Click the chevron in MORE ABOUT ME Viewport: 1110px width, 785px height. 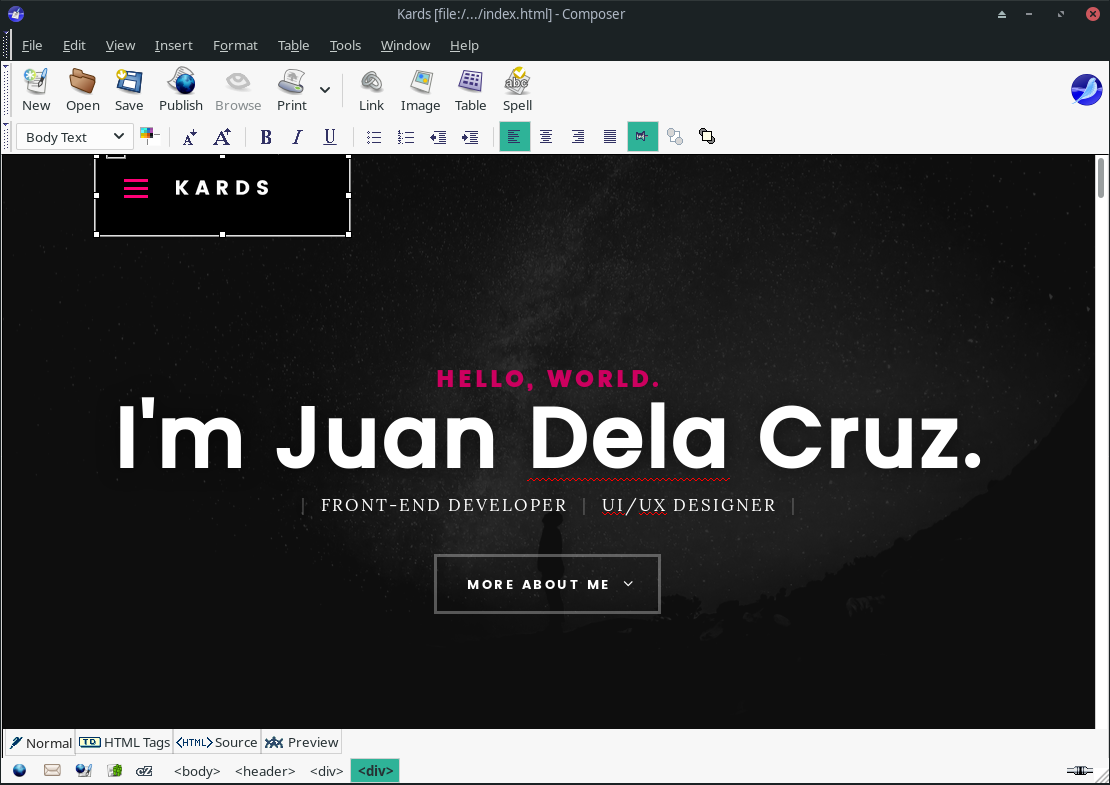point(628,584)
